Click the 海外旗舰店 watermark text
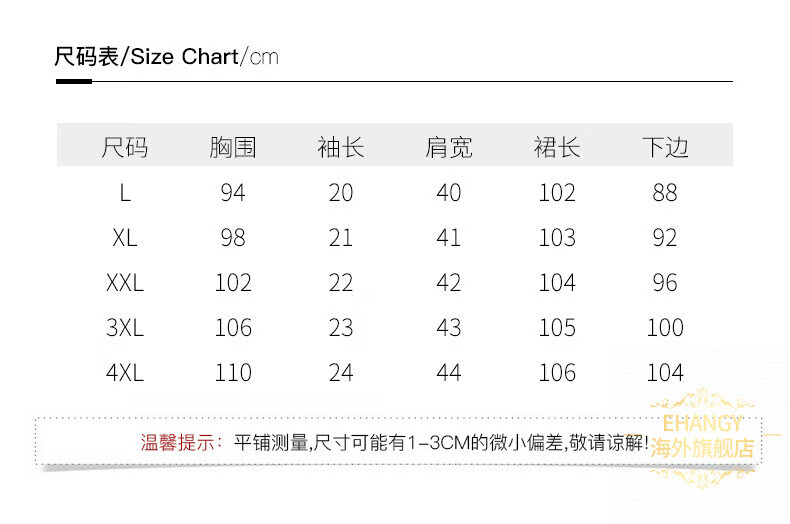 tap(702, 448)
